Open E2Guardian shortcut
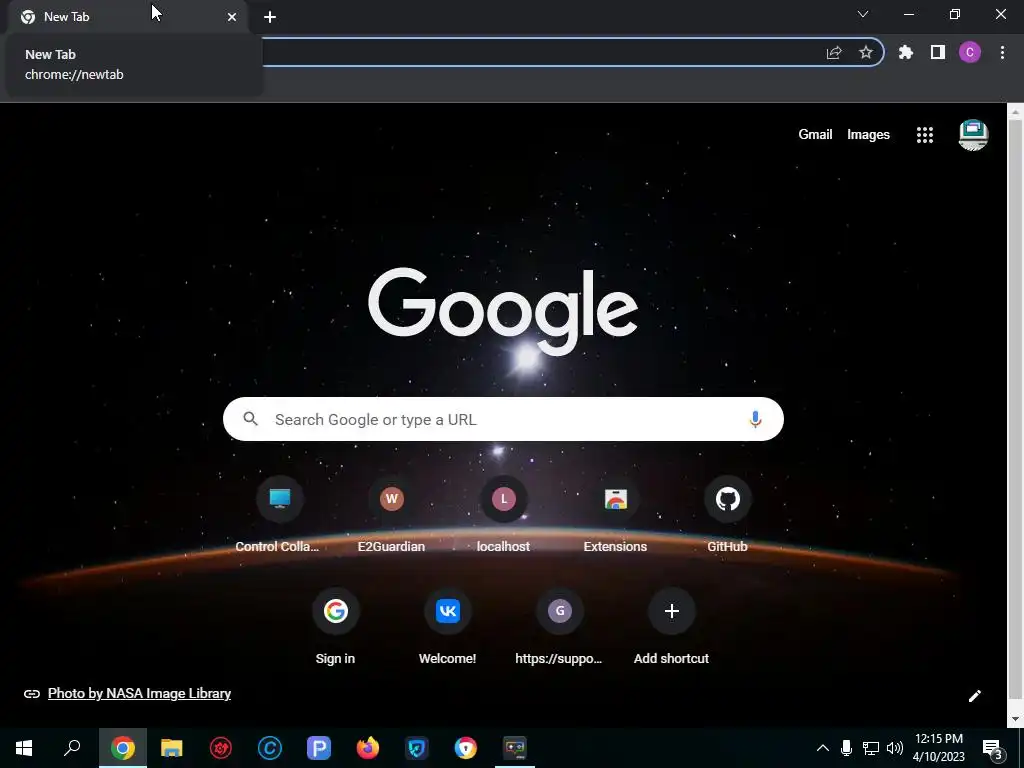The height and width of the screenshot is (768, 1024). (x=391, y=515)
